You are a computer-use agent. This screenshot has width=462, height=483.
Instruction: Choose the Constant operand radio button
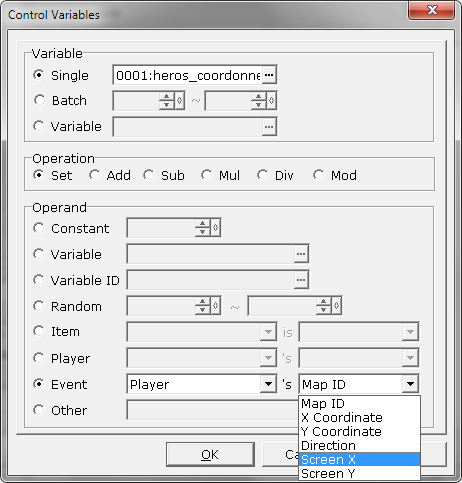(39, 228)
